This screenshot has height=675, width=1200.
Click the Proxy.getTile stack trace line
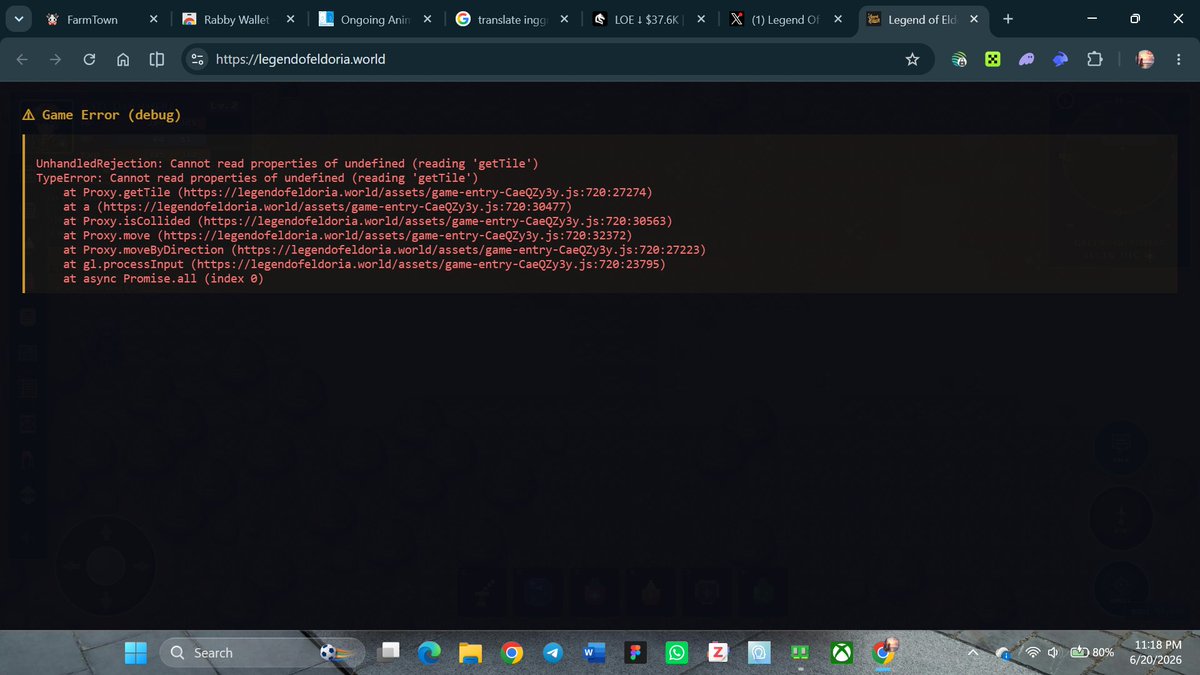358,192
